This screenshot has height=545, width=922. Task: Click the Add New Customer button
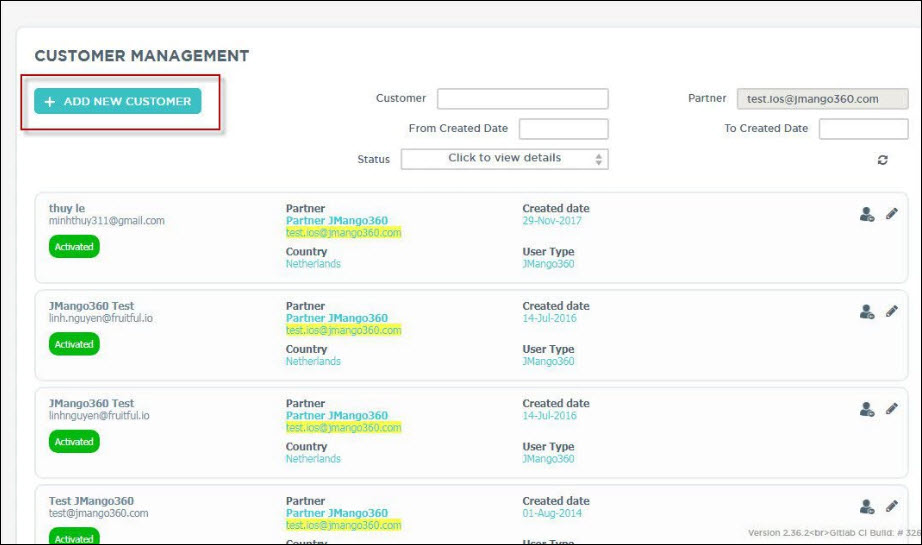click(118, 101)
